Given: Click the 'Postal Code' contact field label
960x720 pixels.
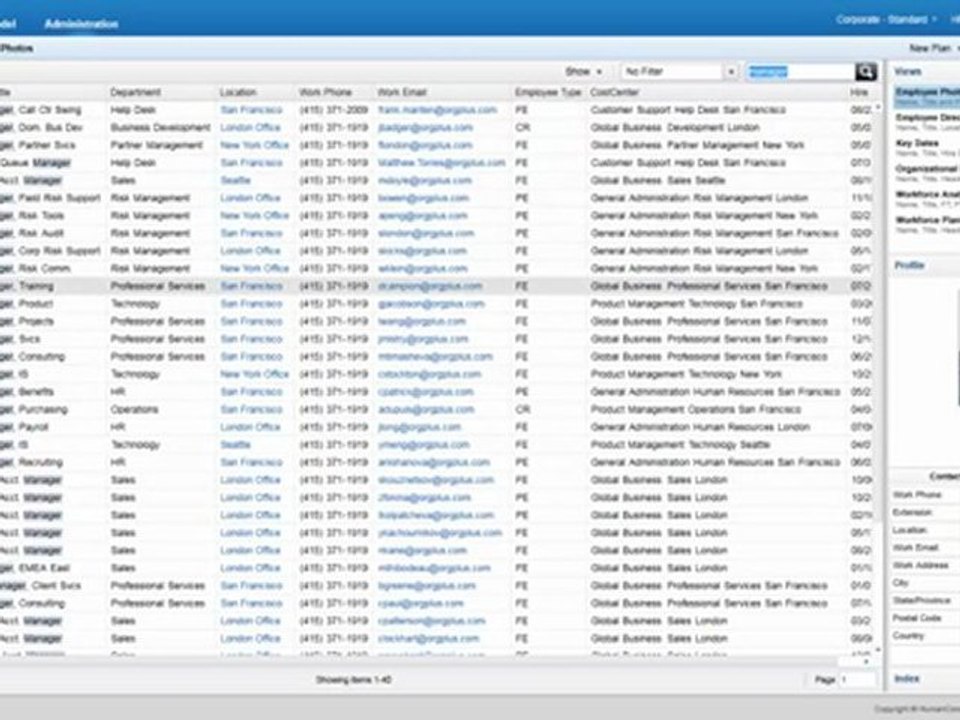Looking at the screenshot, I should point(916,618).
